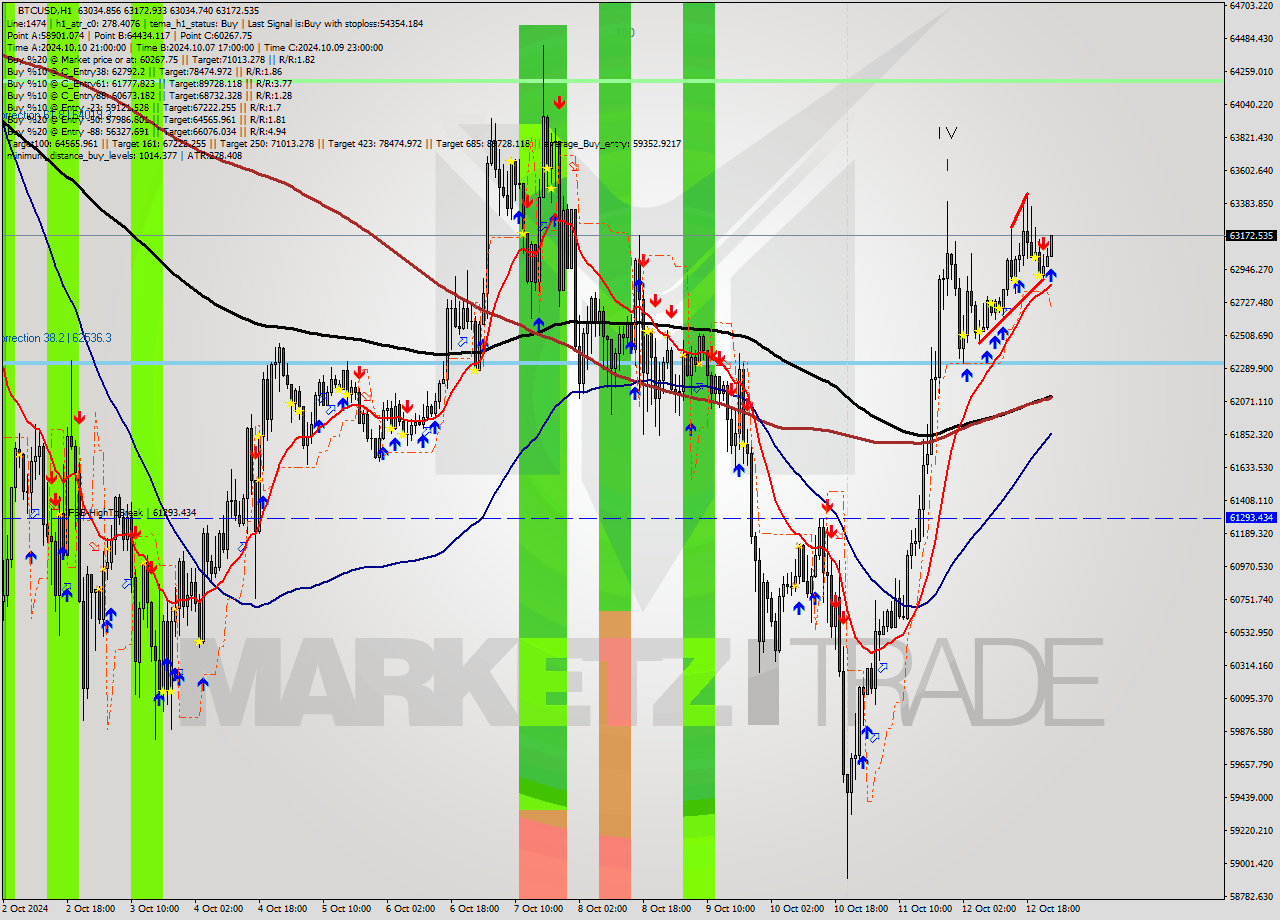
Task: Click the 'FSB-HighToBreak | 61293.434' label
Action: [x=130, y=512]
